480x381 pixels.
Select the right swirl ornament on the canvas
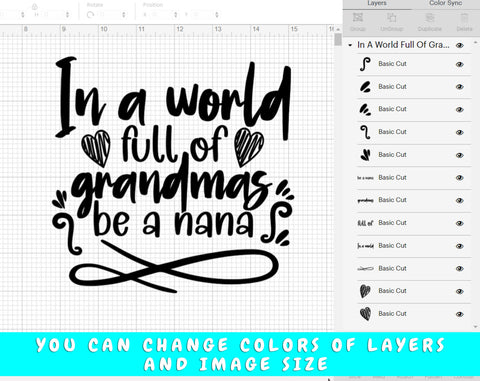[277, 223]
